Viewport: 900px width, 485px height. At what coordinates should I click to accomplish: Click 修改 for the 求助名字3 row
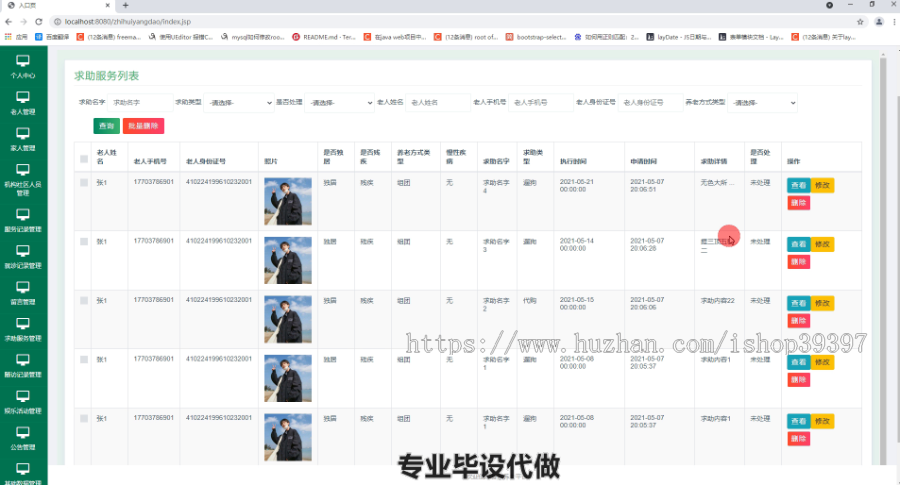click(822, 244)
